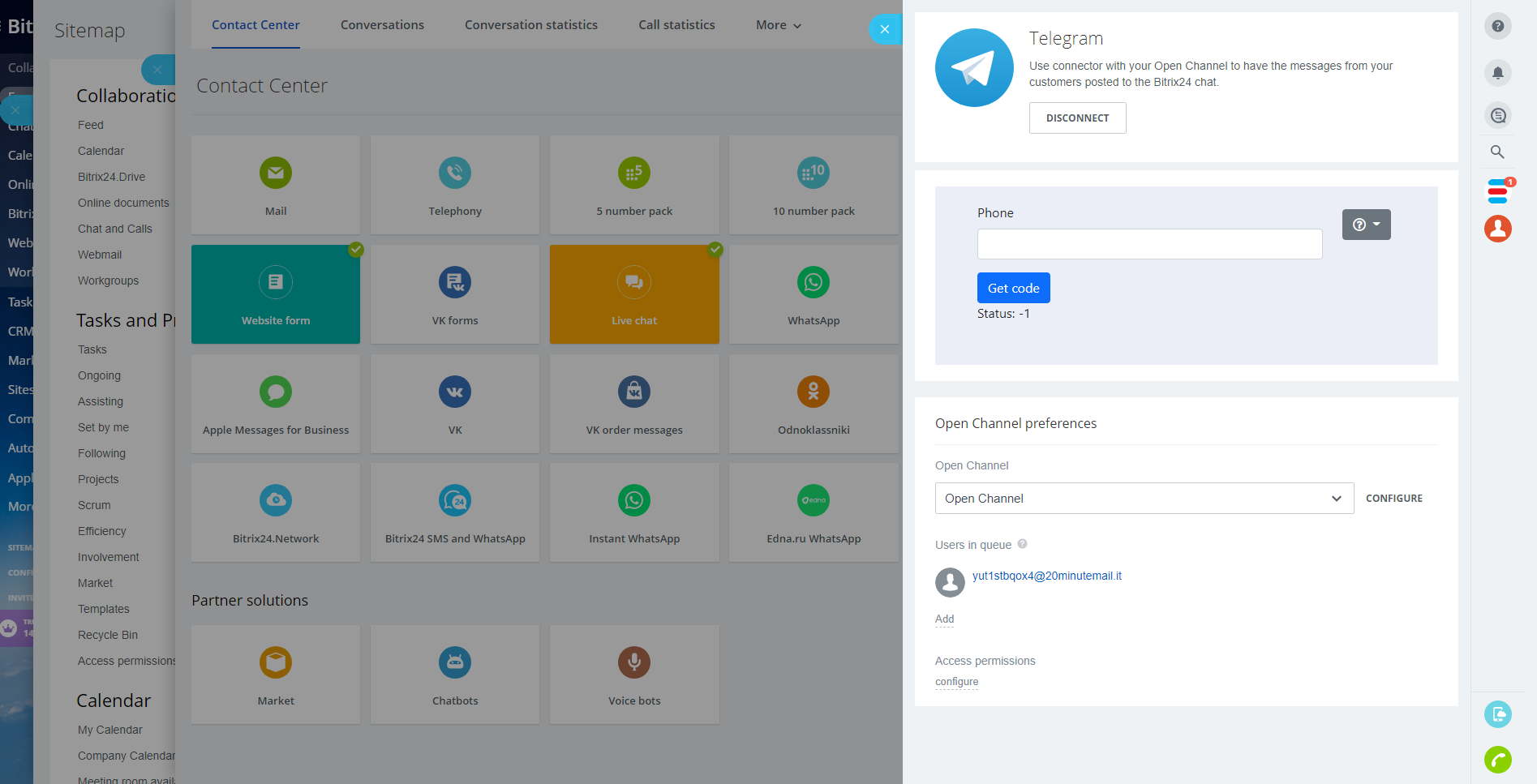
Task: Open Bitrix24.Network connector
Action: tap(276, 512)
